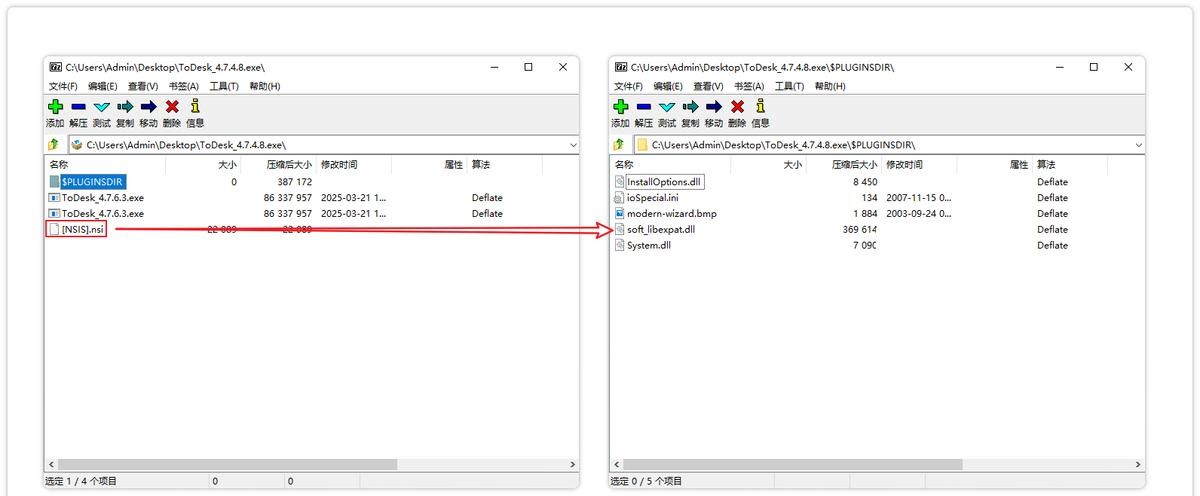This screenshot has height=496, width=1200.
Task: Click 移动 (Move) icon in ToDesk_4.7.8.exe root window
Action: pyautogui.click(x=148, y=106)
